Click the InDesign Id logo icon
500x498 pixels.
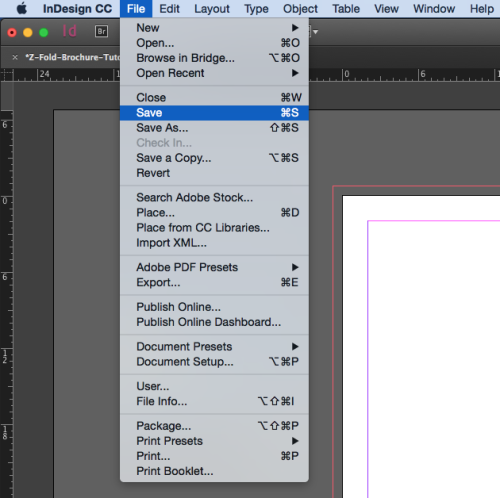[x=69, y=31]
